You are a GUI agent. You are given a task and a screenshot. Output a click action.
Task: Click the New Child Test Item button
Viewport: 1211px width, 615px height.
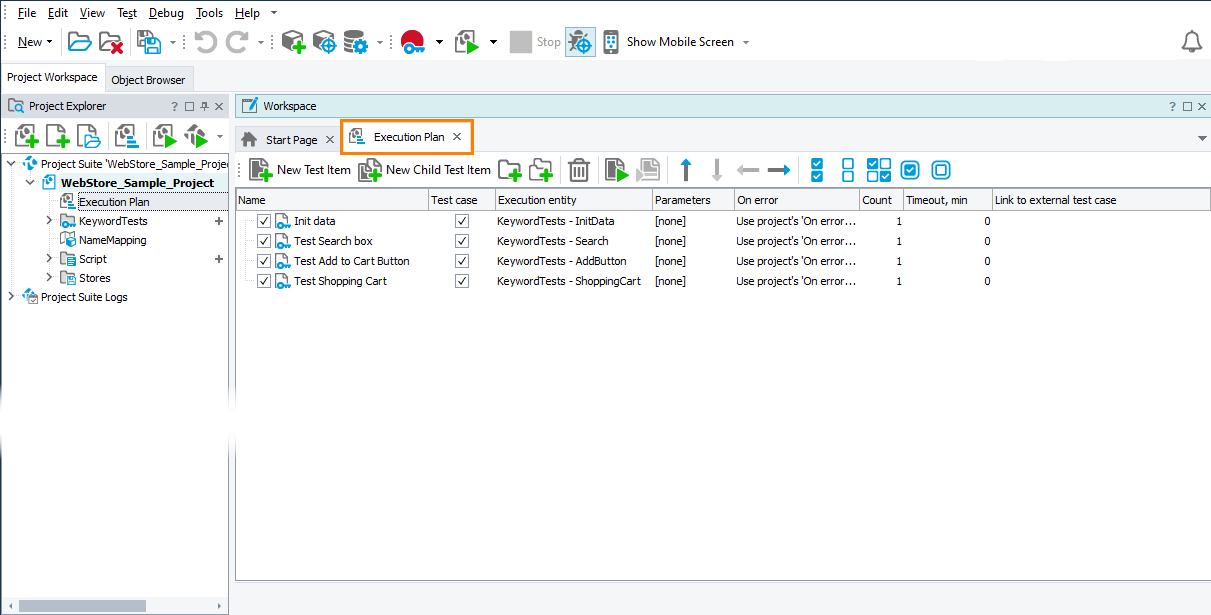coord(425,170)
